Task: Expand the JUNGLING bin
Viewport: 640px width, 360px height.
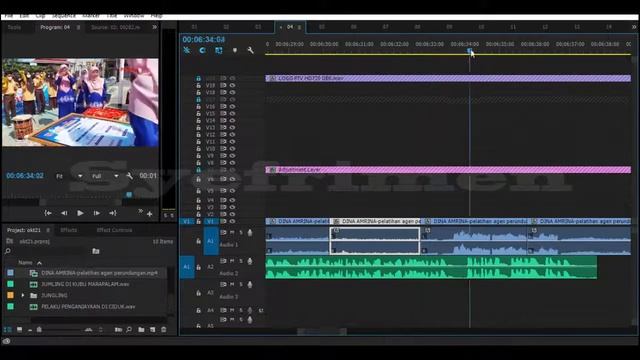Action: 23,295
